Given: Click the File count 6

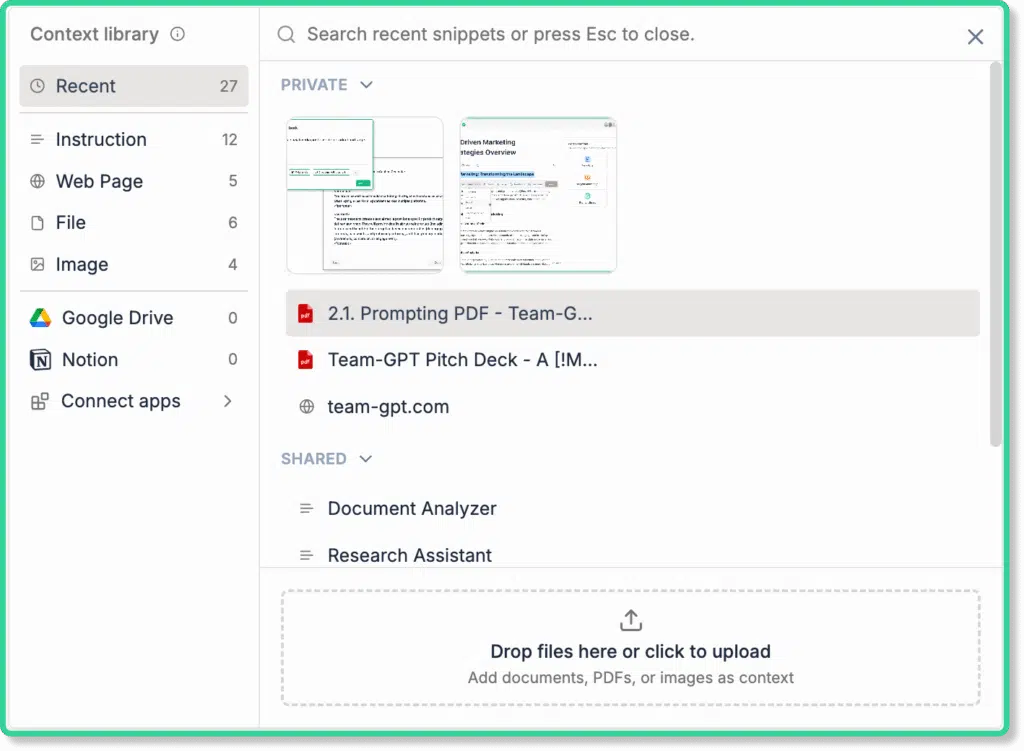Looking at the screenshot, I should 233,223.
